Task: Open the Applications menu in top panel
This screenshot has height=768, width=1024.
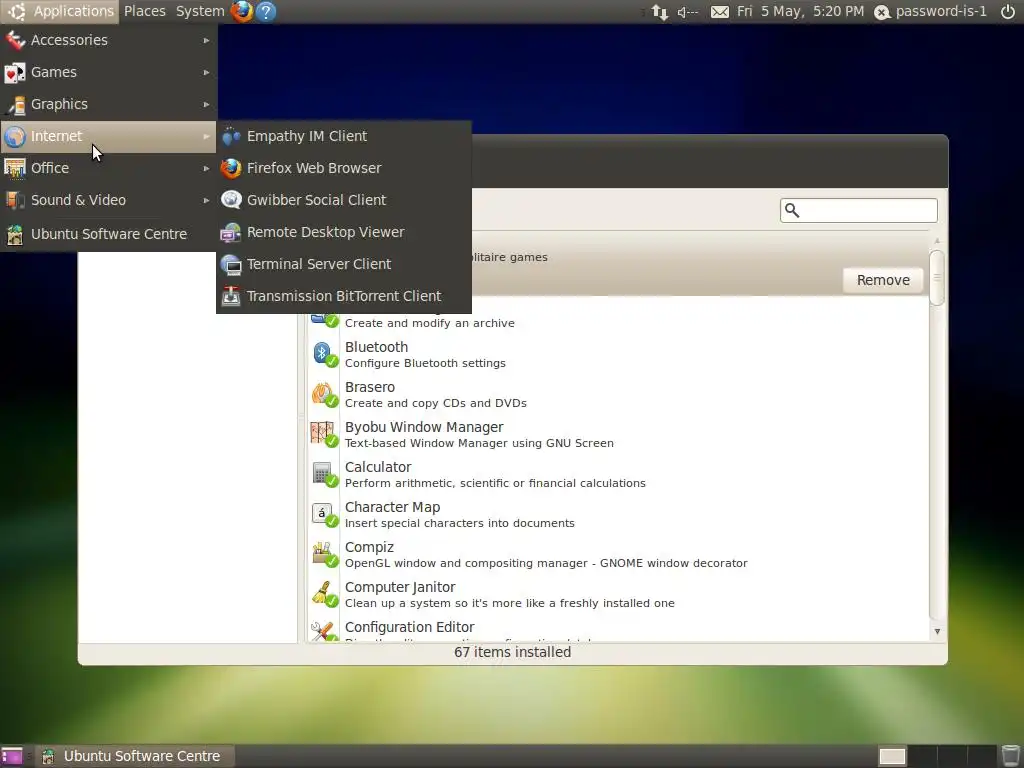Action: (60, 11)
